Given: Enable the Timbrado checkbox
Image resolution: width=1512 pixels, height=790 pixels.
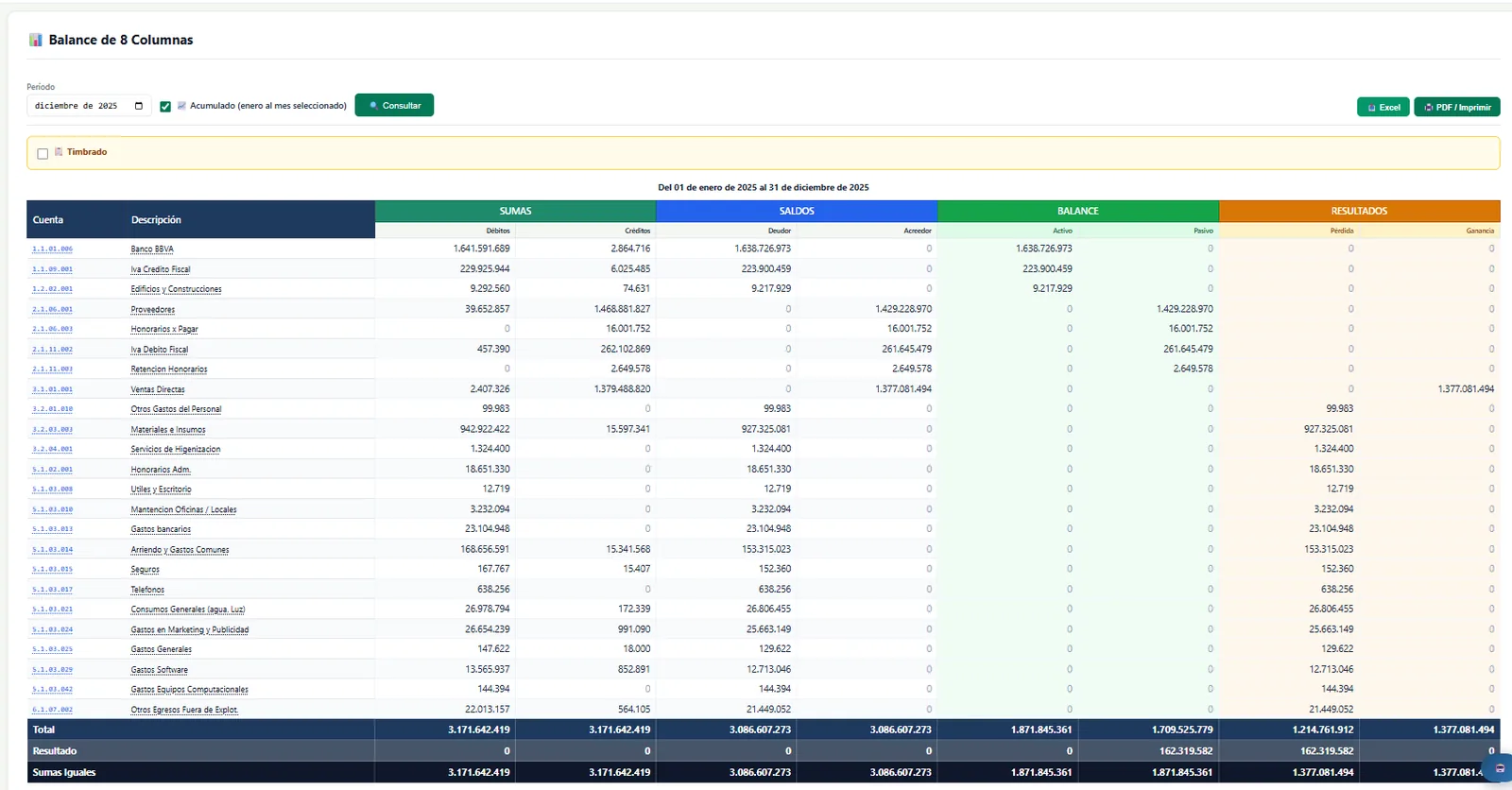Looking at the screenshot, I should click(x=43, y=153).
